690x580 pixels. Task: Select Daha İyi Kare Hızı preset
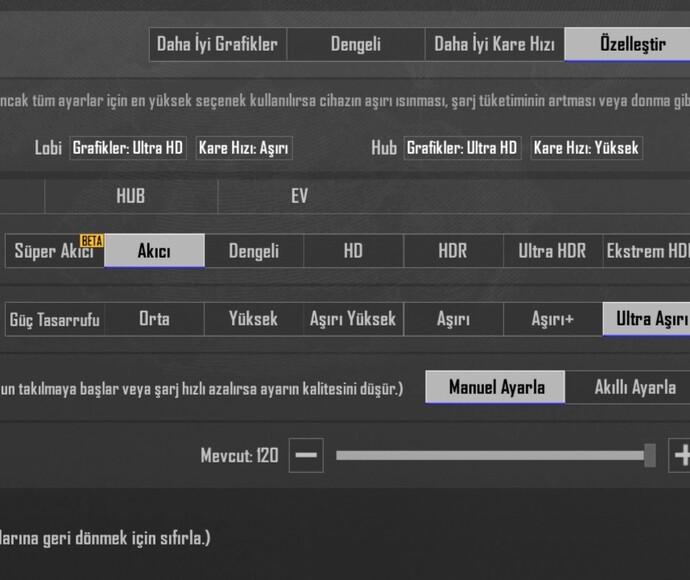tap(495, 44)
